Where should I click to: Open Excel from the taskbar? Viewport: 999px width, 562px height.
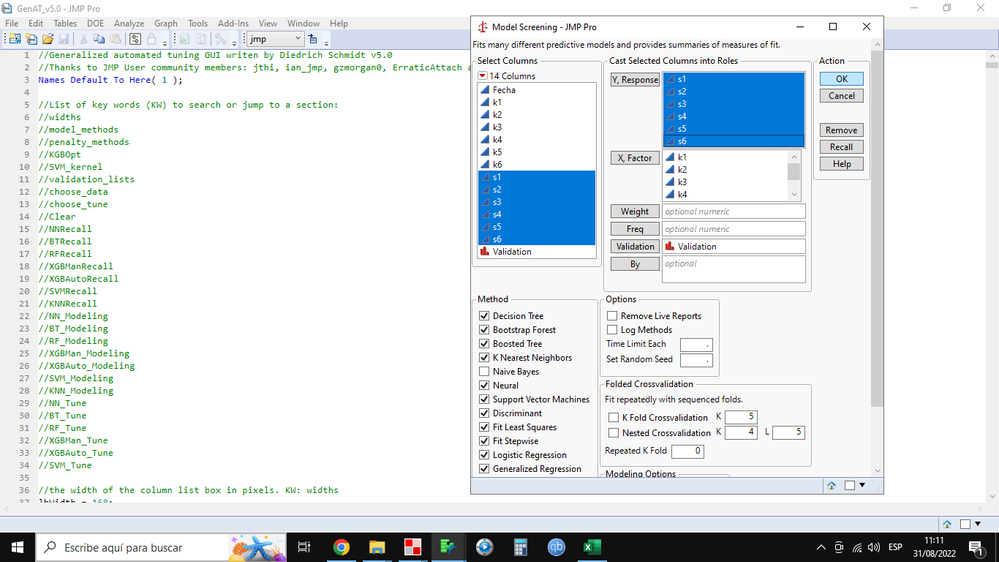[592, 547]
